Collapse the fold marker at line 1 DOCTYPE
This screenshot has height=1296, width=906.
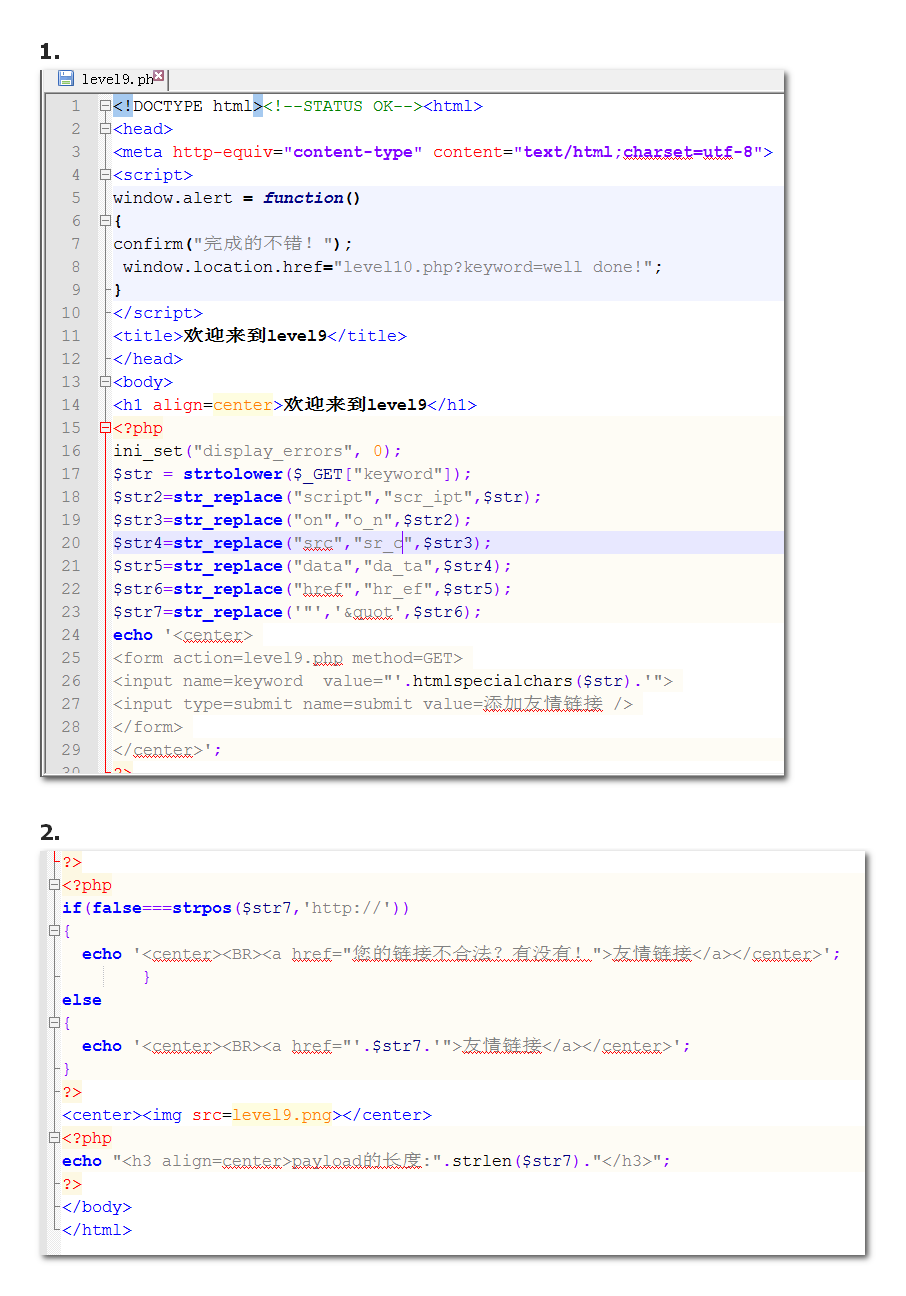(x=105, y=106)
